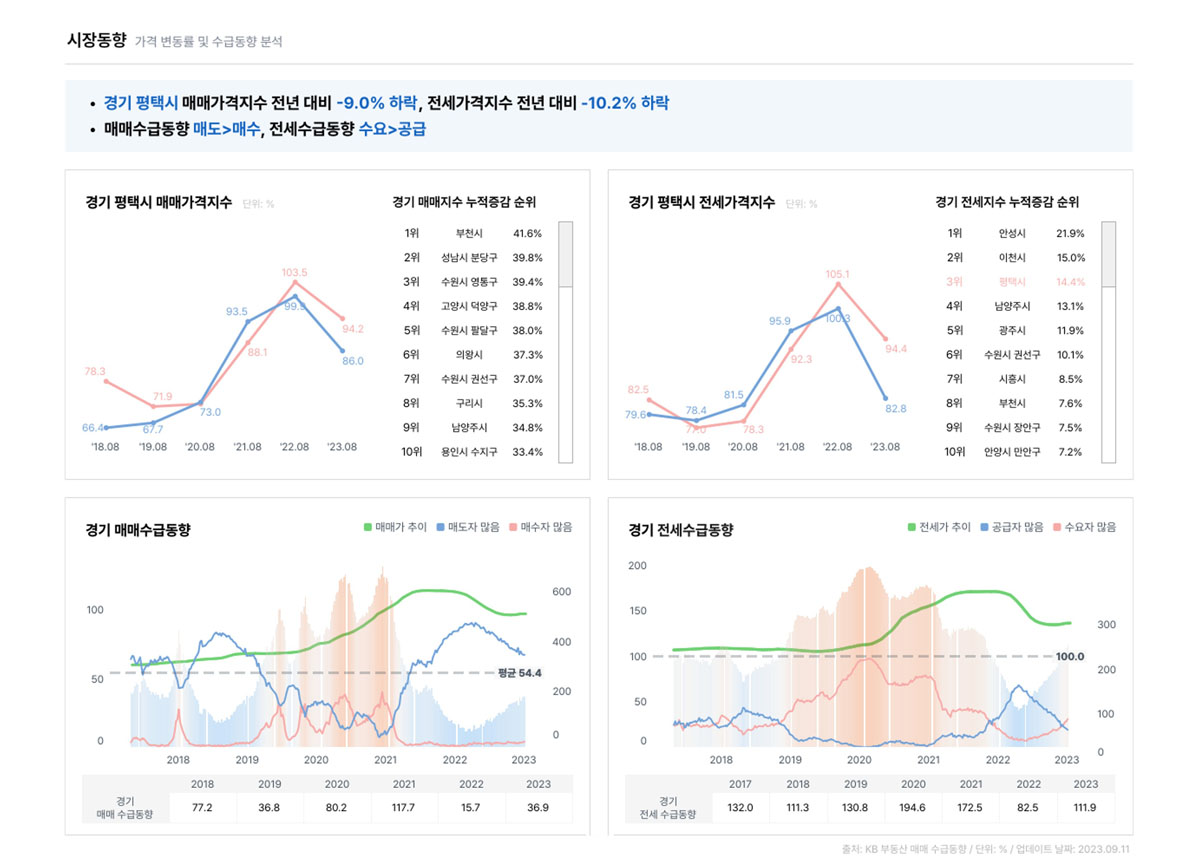Screen dimensions: 1200x858
Task: Click the -10.2% 하락 summary text
Action: pyautogui.click(x=625, y=103)
